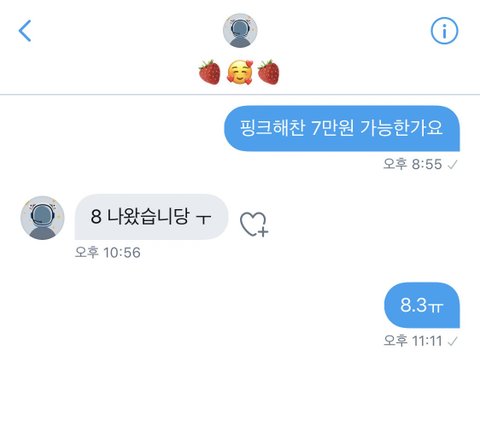Select the received message '8 나왔습니당 ㅜ'

[x=151, y=217]
